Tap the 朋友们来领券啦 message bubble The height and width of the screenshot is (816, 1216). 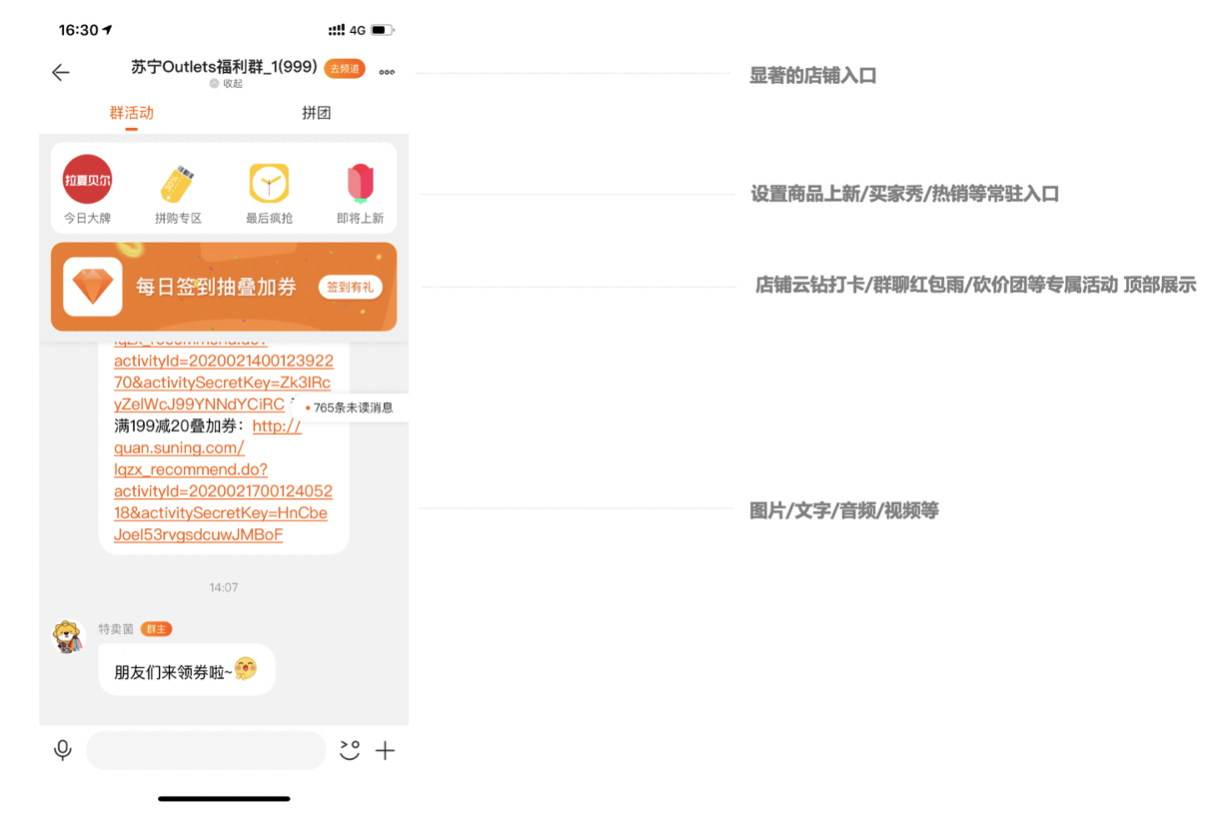coord(186,670)
